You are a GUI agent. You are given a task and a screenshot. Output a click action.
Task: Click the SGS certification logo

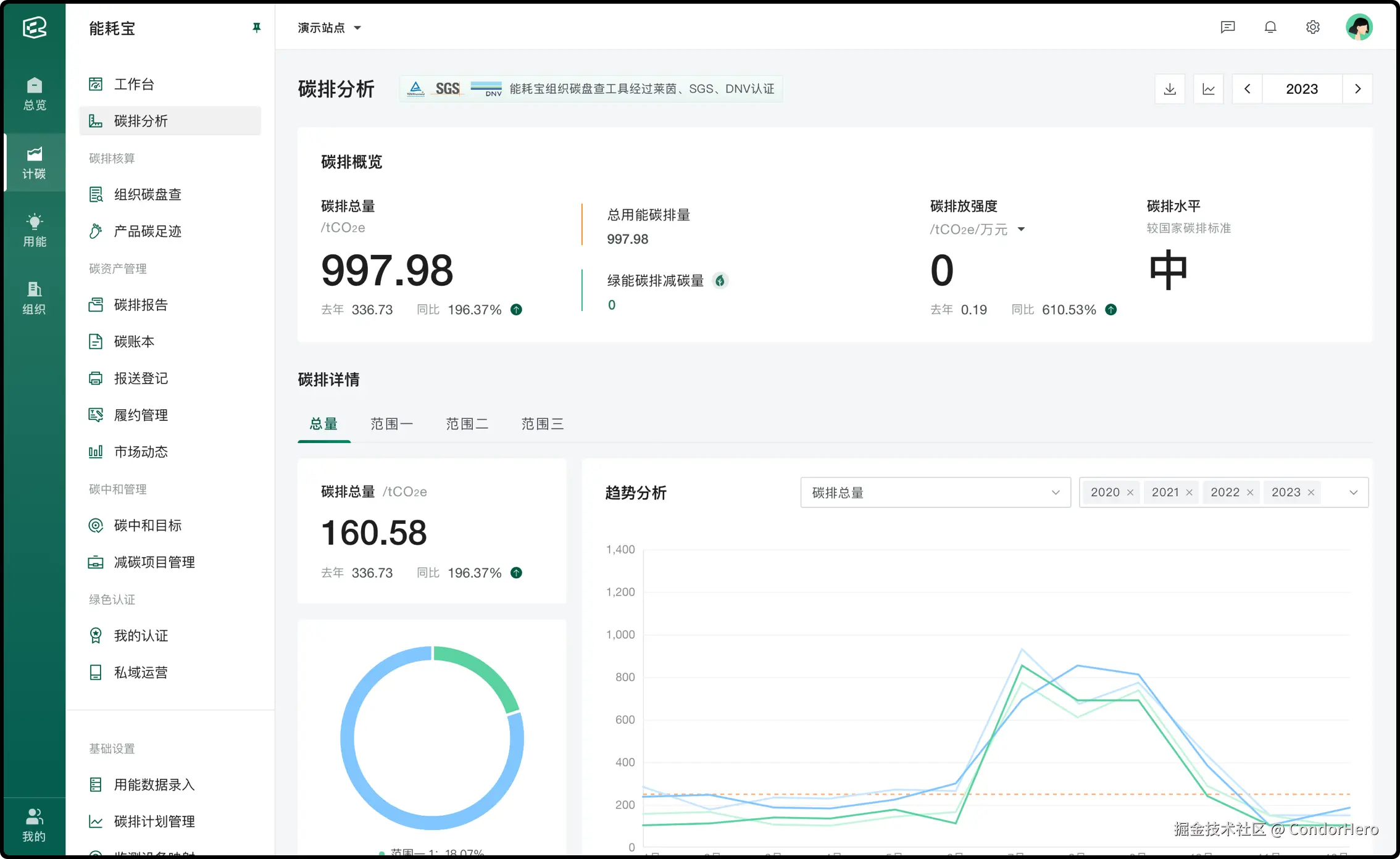pyautogui.click(x=448, y=89)
